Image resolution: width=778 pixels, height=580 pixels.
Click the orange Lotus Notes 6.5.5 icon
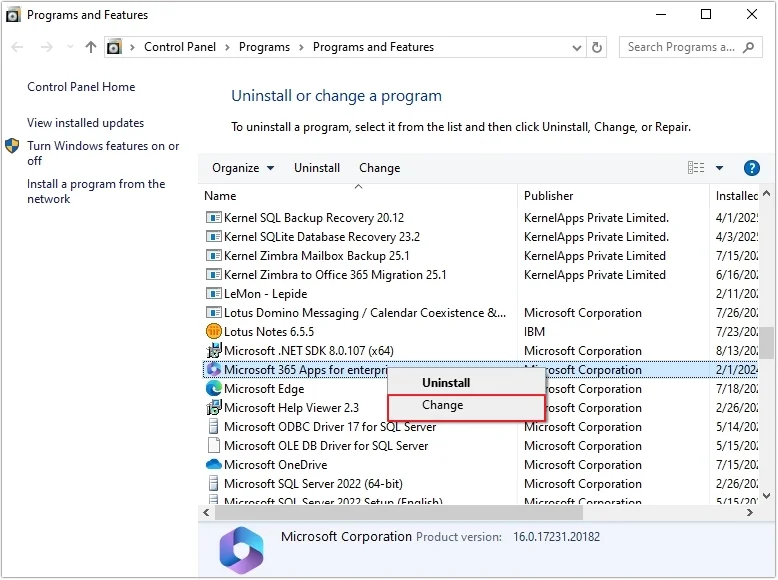click(213, 331)
